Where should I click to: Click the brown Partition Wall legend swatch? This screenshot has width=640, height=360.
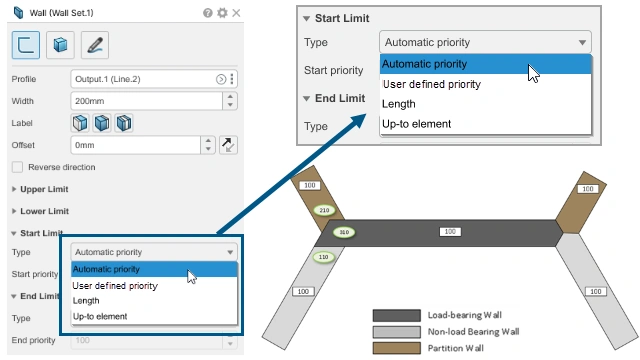point(397,348)
